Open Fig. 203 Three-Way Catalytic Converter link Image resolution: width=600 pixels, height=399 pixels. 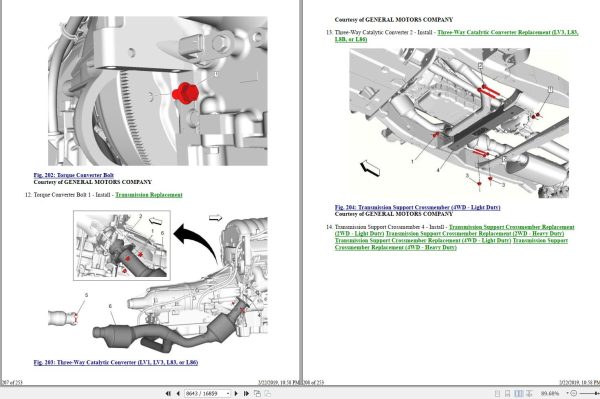[x=116, y=362]
